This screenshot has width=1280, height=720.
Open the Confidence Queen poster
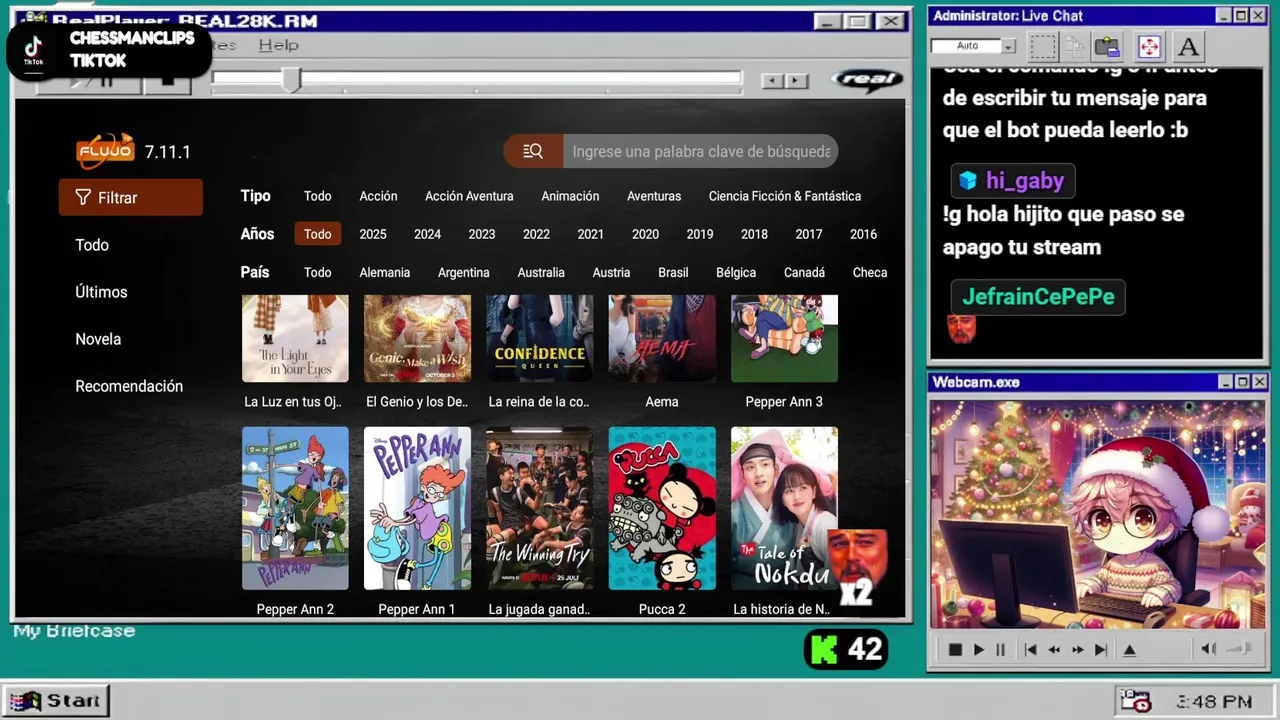pyautogui.click(x=540, y=338)
